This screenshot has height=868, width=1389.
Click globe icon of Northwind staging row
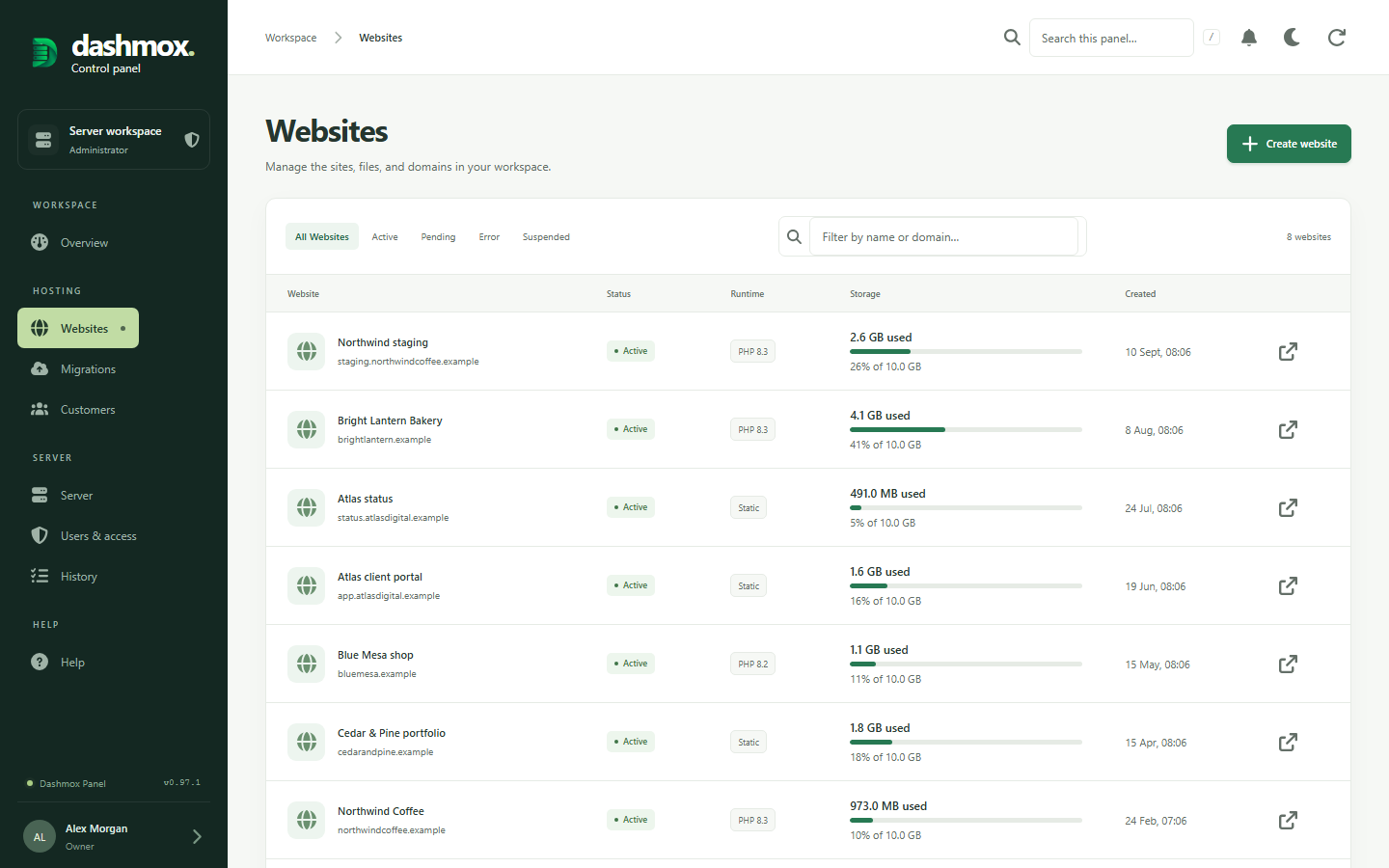tap(307, 352)
